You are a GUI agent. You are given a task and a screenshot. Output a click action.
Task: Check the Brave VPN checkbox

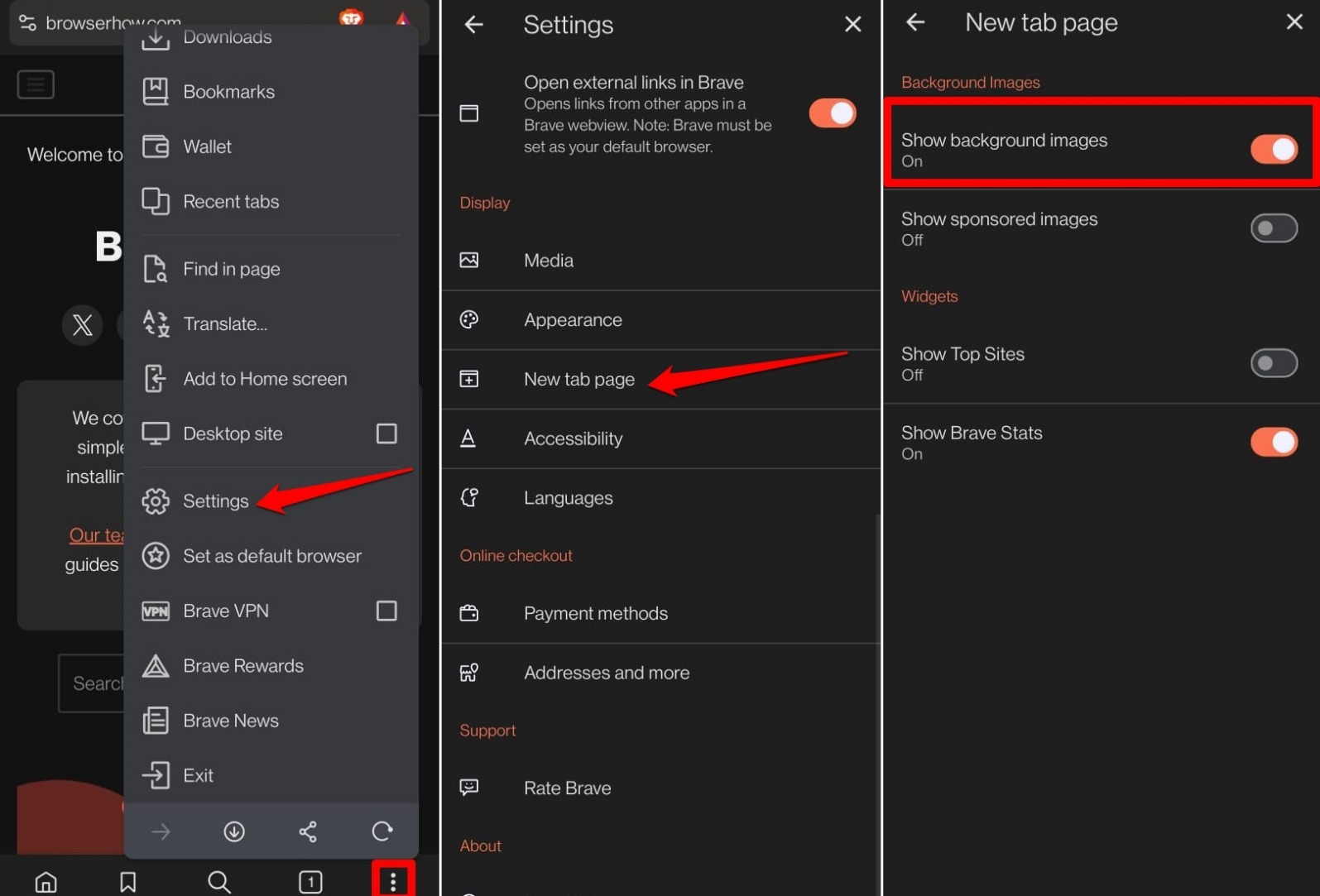tap(386, 611)
